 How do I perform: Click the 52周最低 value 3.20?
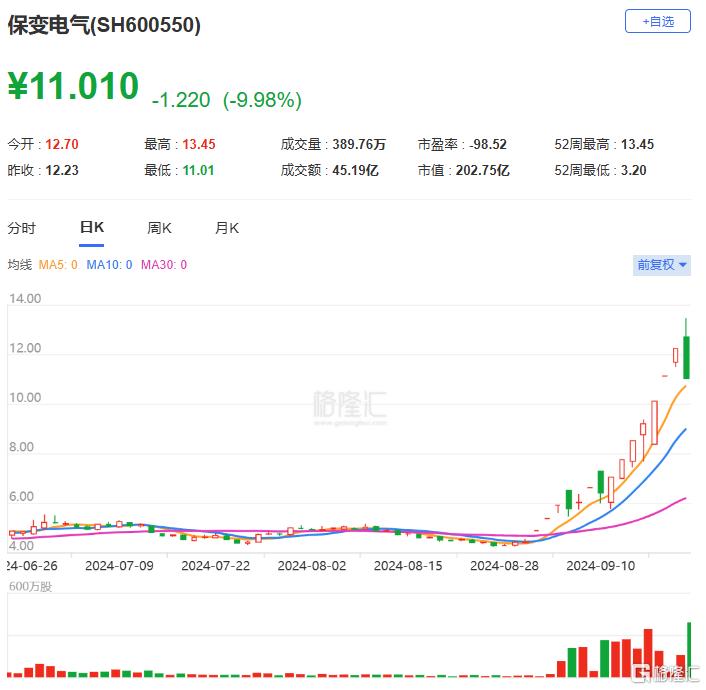tap(634, 170)
